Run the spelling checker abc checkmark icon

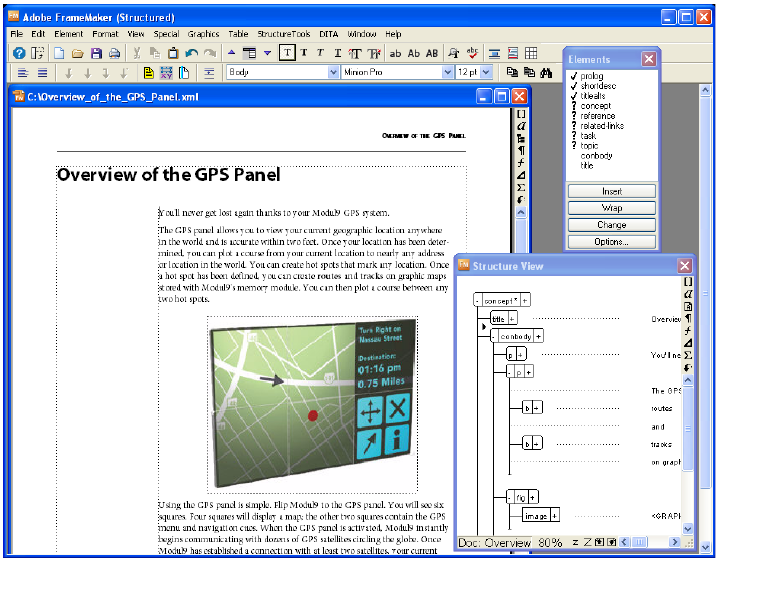[472, 53]
